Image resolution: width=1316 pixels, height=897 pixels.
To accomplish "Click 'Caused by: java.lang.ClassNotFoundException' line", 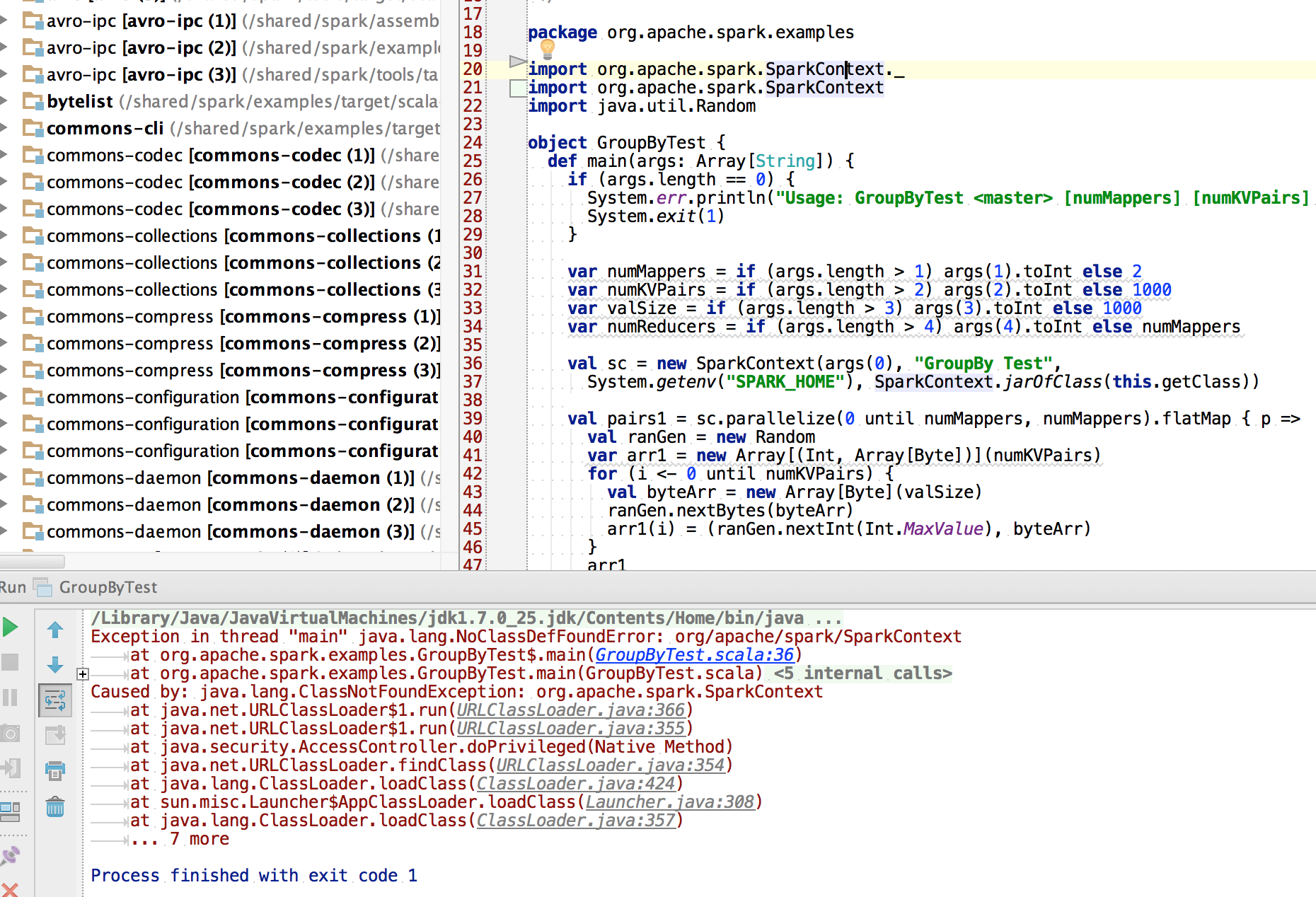I will tap(456, 692).
